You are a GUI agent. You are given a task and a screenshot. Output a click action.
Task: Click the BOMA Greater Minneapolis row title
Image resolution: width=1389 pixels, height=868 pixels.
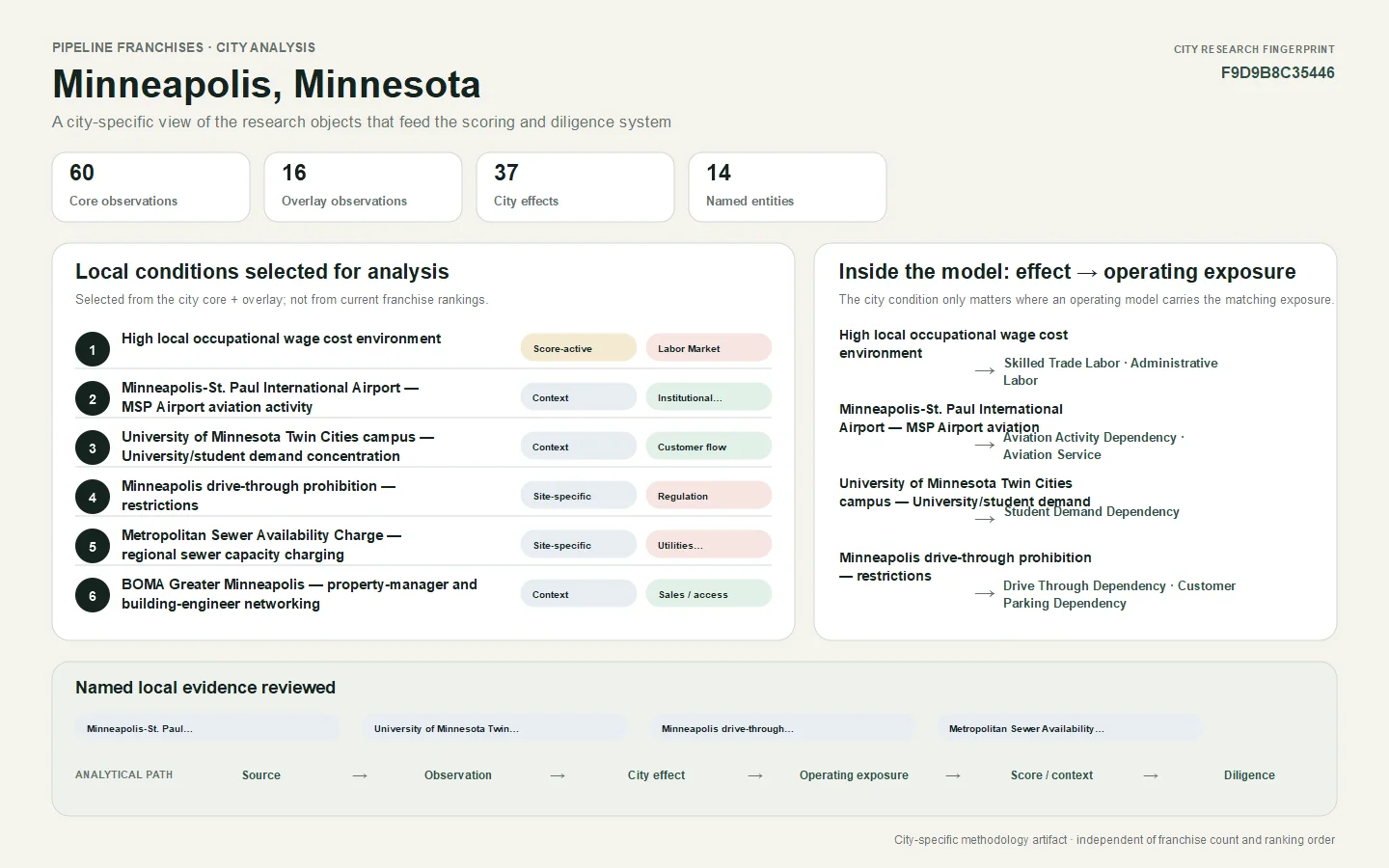[x=299, y=594]
